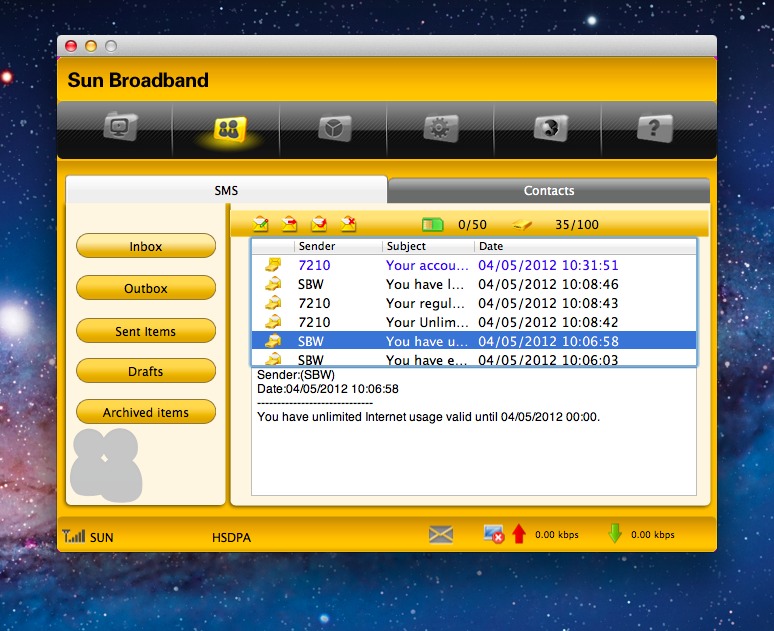Select message 'You have e...' from SBW
774x631 pixels.
(x=474, y=359)
